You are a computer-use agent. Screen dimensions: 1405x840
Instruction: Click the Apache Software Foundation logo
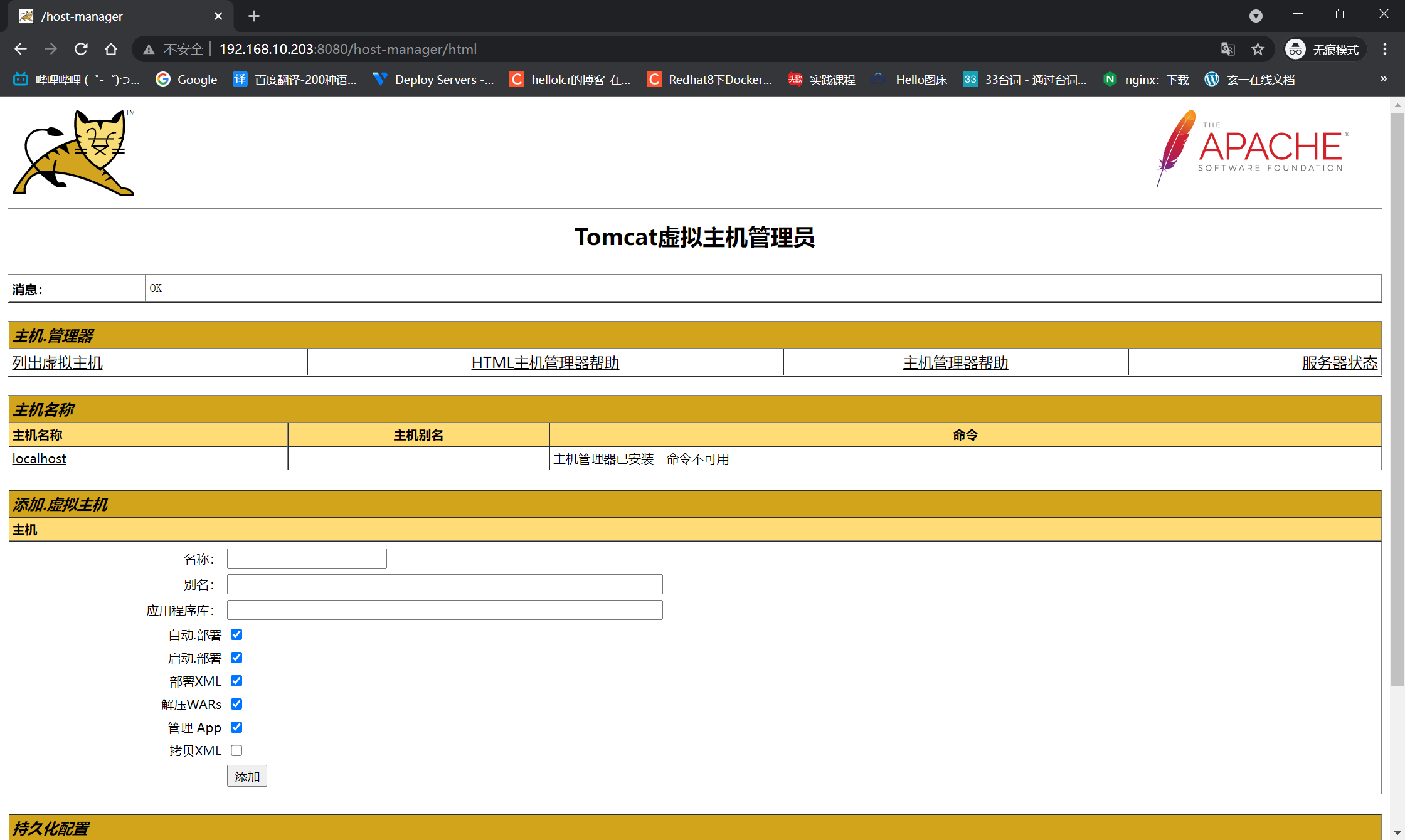[x=1252, y=149]
